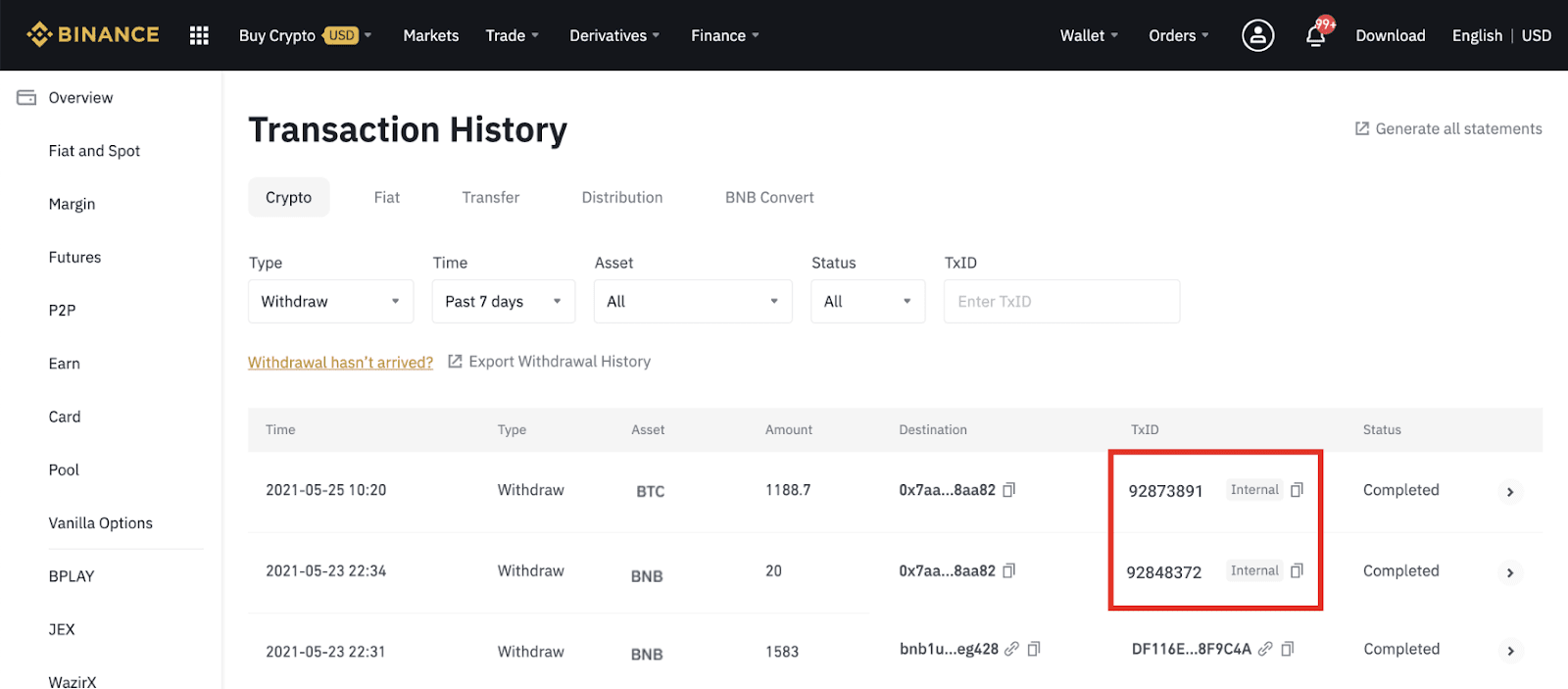
Task: Open Margin in sidebar
Action: click(x=72, y=204)
